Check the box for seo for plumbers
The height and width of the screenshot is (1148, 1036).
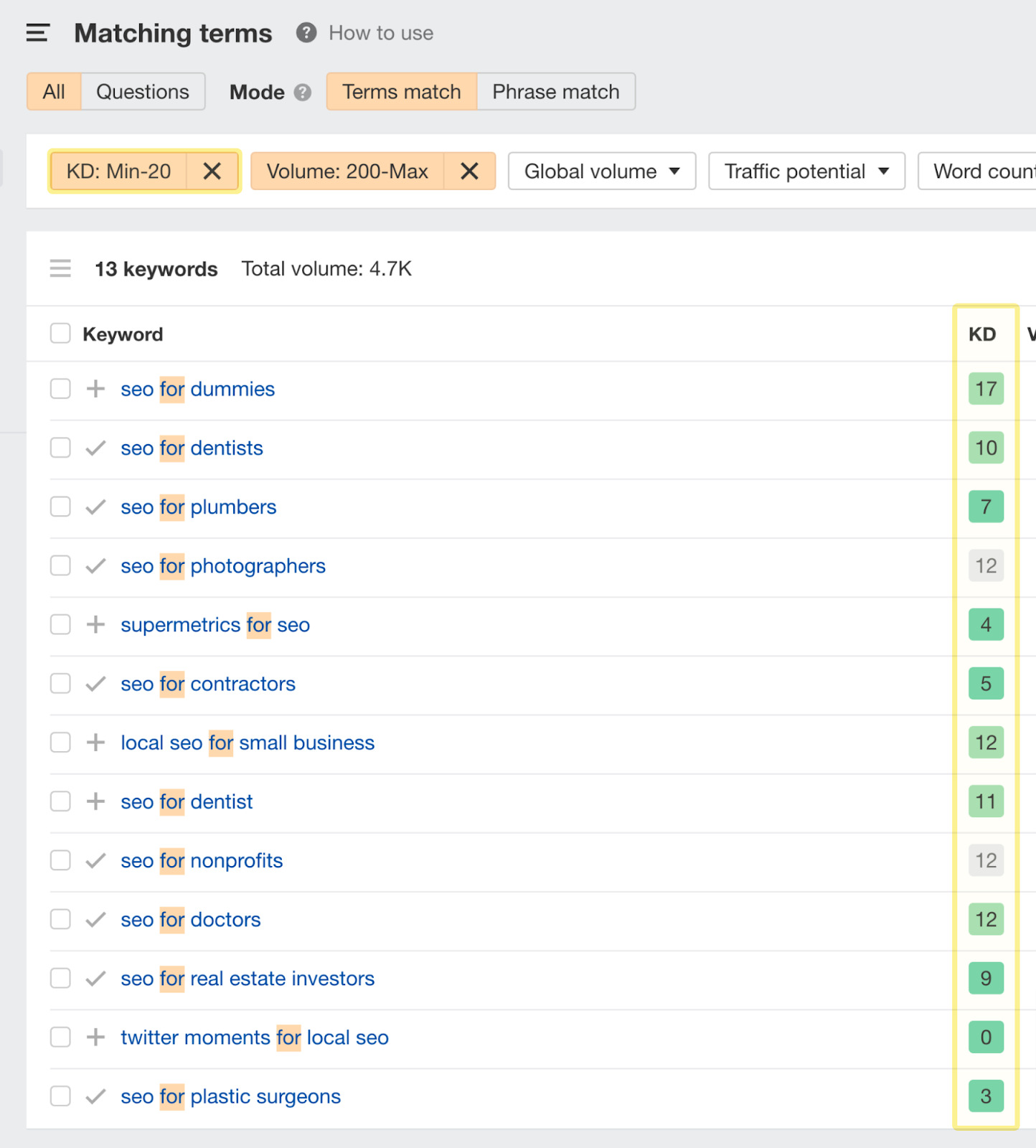[60, 507]
